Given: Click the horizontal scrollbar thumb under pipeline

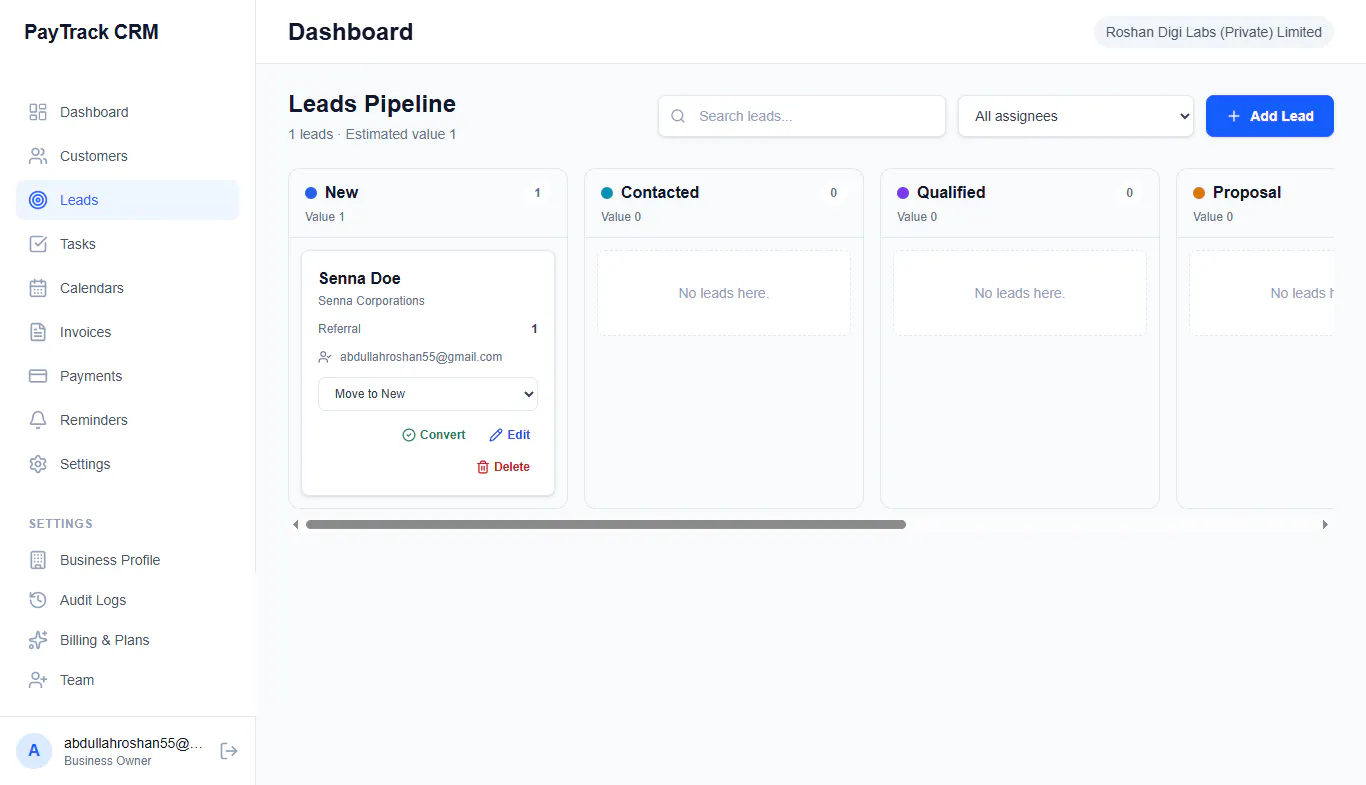Looking at the screenshot, I should (x=606, y=524).
